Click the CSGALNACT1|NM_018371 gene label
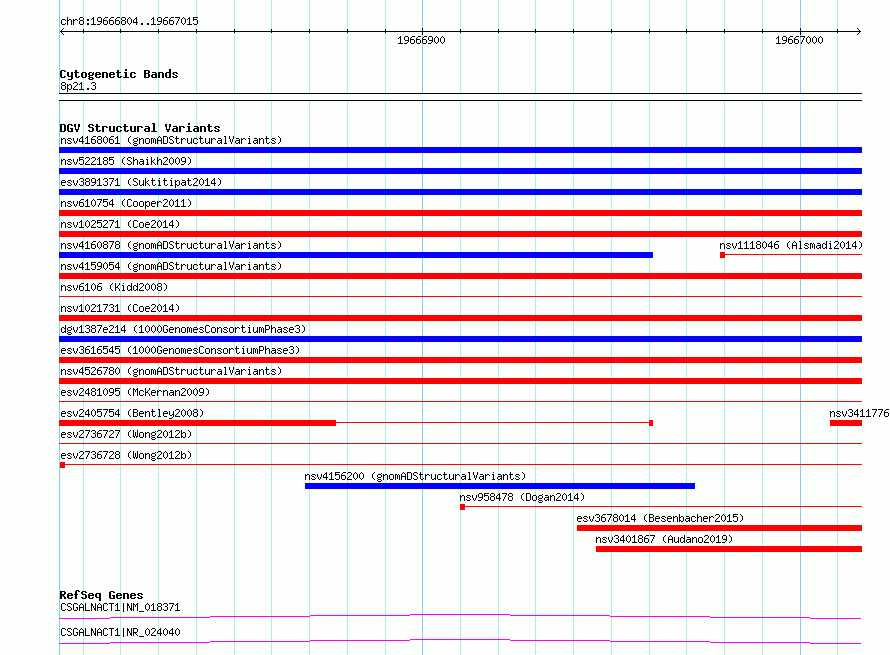 (x=120, y=607)
